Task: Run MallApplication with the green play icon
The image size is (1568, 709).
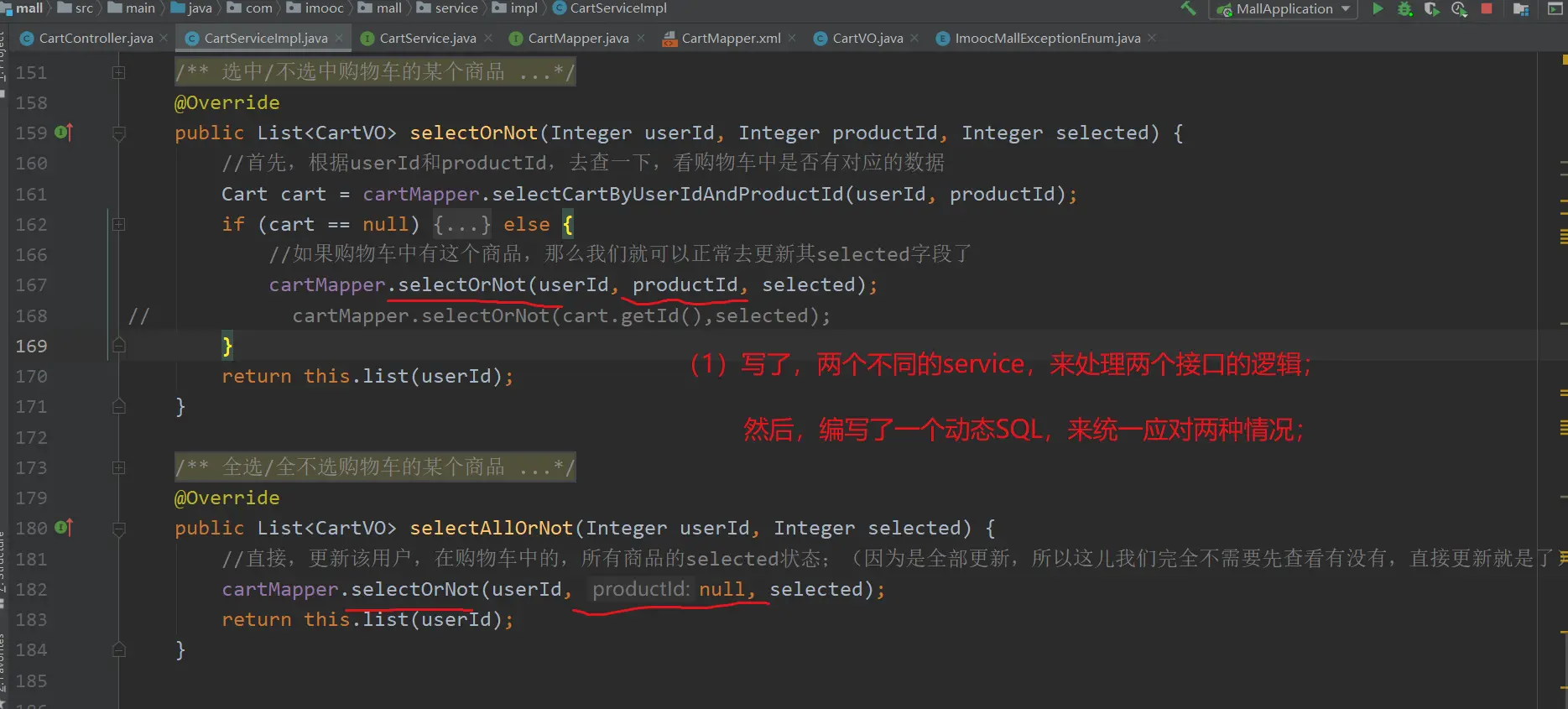Action: tap(1378, 8)
